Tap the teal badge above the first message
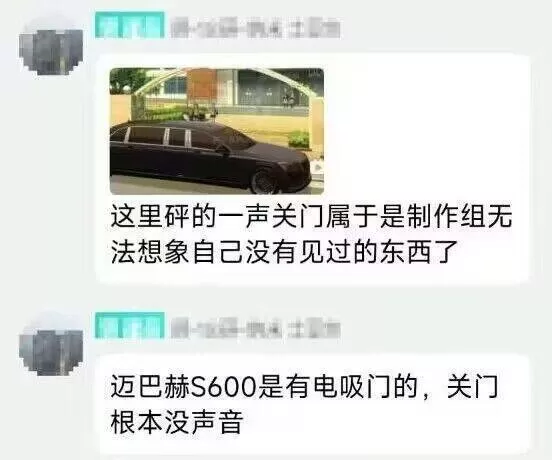 (x=130, y=25)
